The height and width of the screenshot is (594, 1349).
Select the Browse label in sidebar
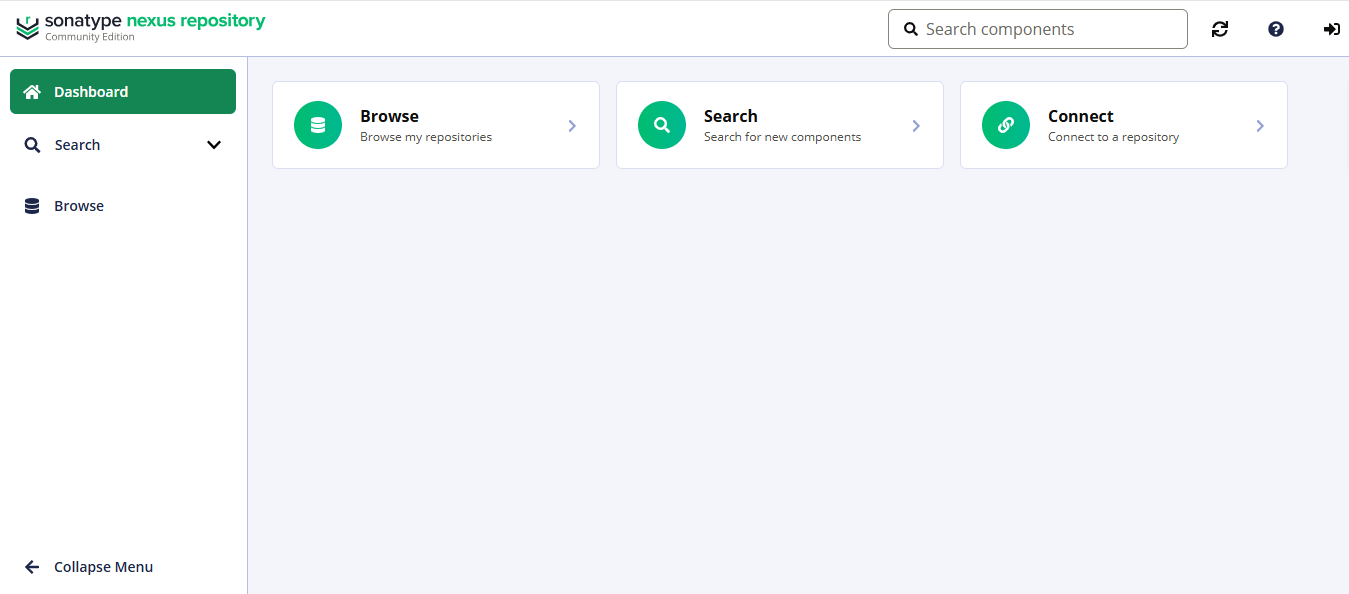pyautogui.click(x=79, y=206)
